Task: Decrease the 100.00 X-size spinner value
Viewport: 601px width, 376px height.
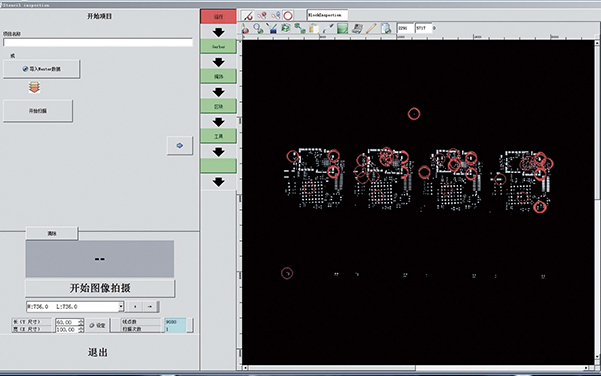Action: tap(80, 331)
